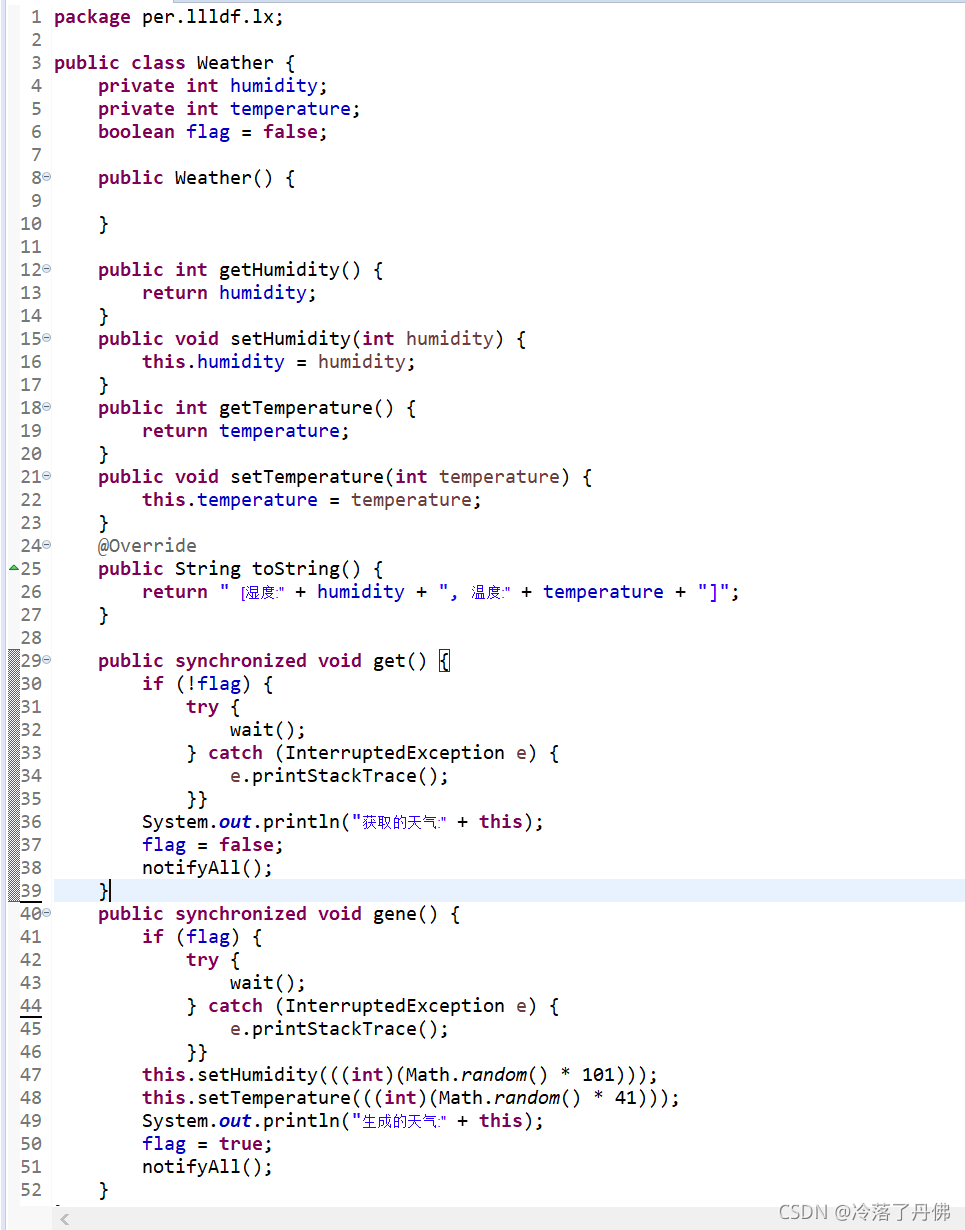Click the class name 'Weather' in declaration

235,63
